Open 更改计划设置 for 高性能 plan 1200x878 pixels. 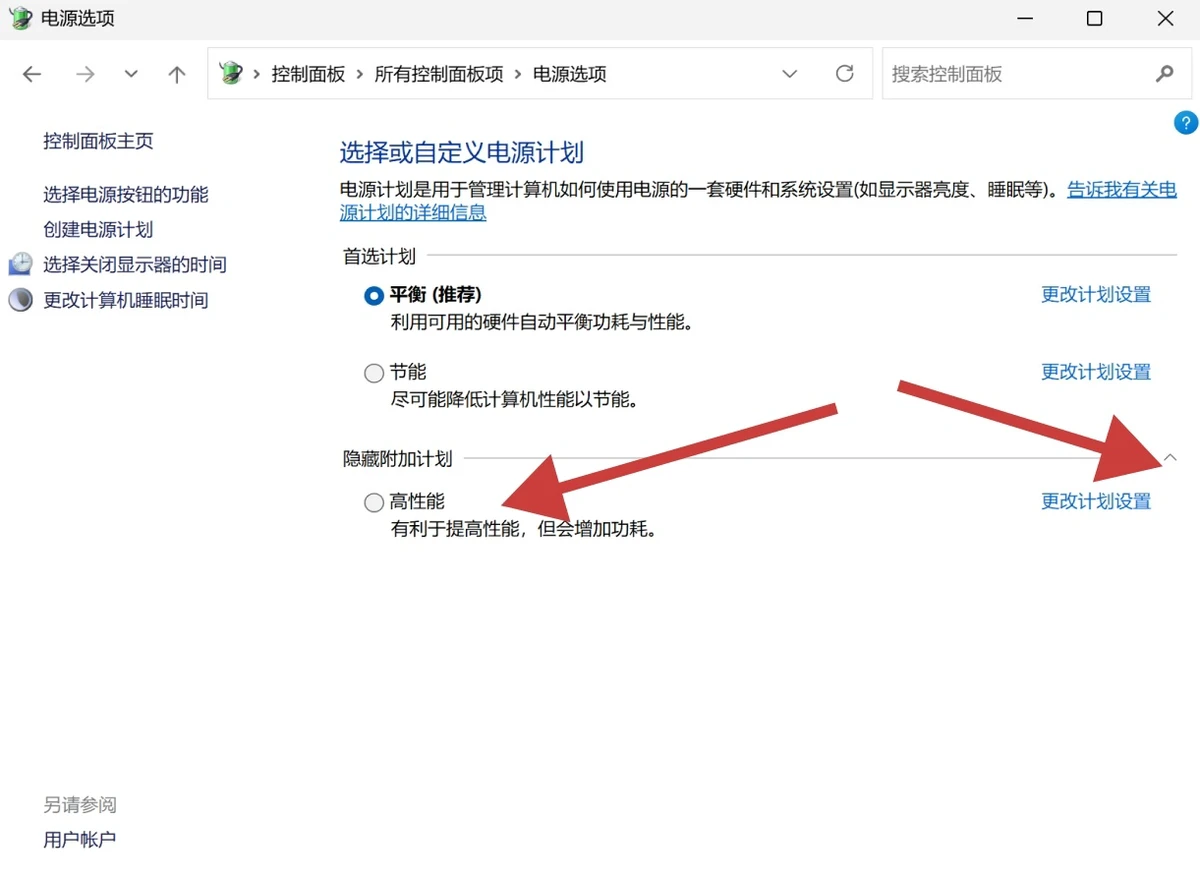pos(1096,501)
